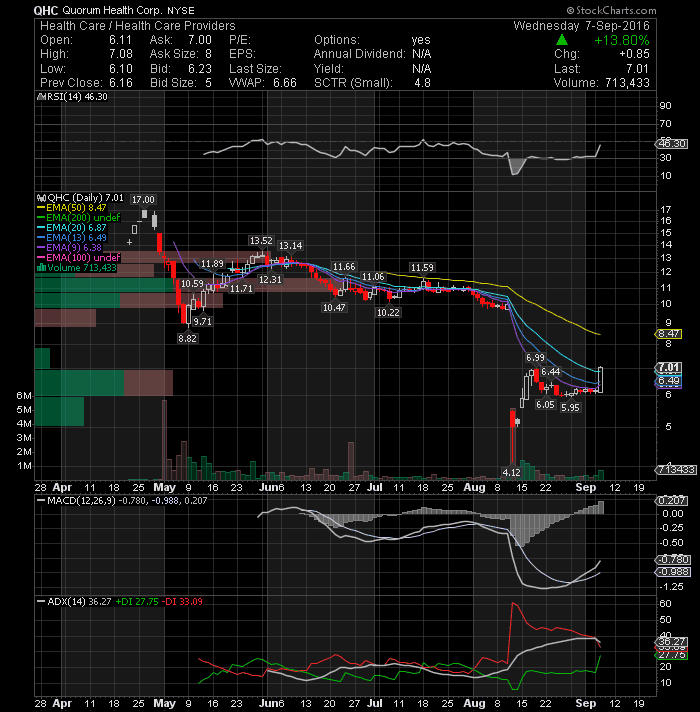
Task: Click the SCTR (Small) 4.8 value
Action: (x=372, y=83)
